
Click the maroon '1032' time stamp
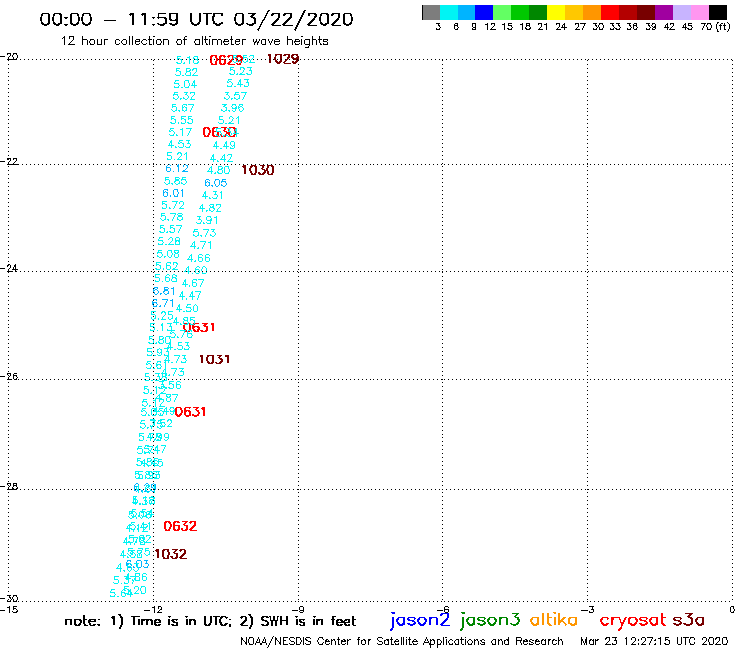(170, 554)
